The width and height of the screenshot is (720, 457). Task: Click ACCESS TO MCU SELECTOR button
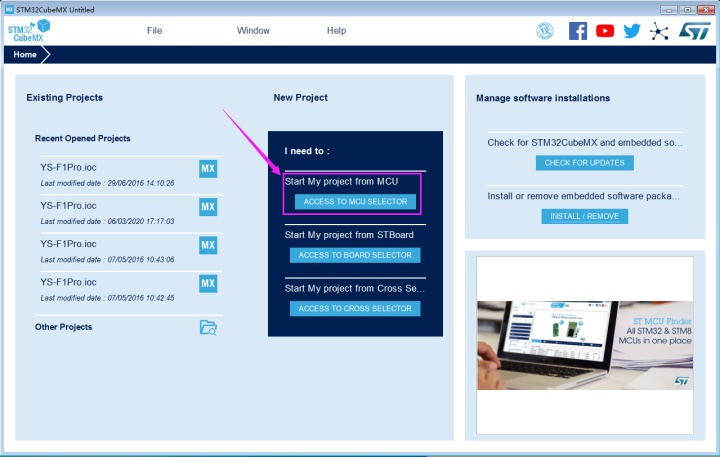click(355, 202)
